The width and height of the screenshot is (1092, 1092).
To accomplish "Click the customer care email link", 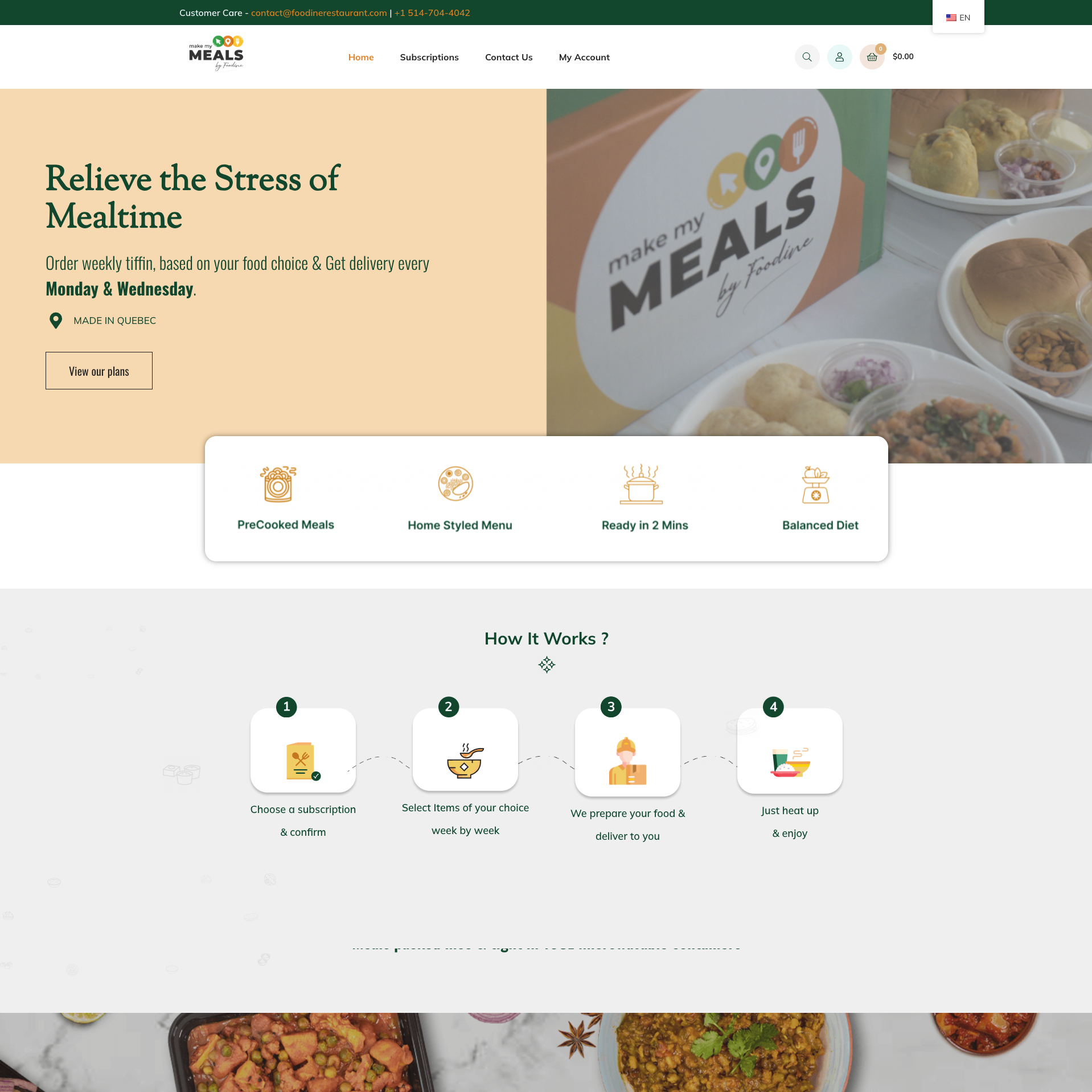I will click(319, 13).
